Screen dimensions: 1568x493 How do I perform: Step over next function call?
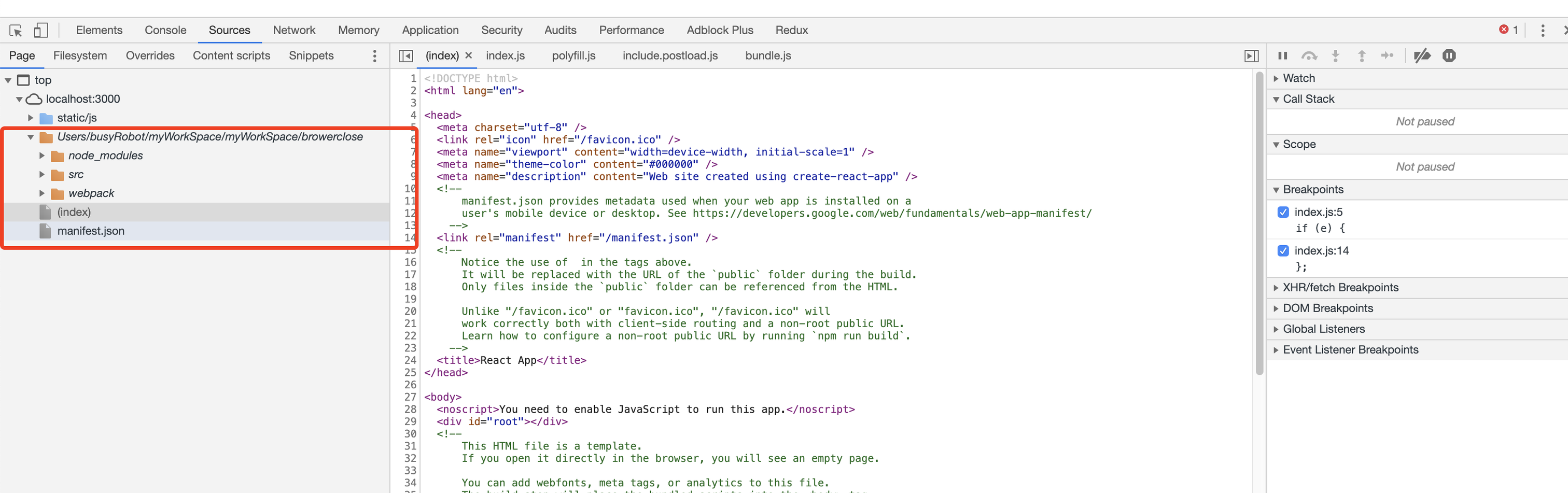click(x=1309, y=56)
